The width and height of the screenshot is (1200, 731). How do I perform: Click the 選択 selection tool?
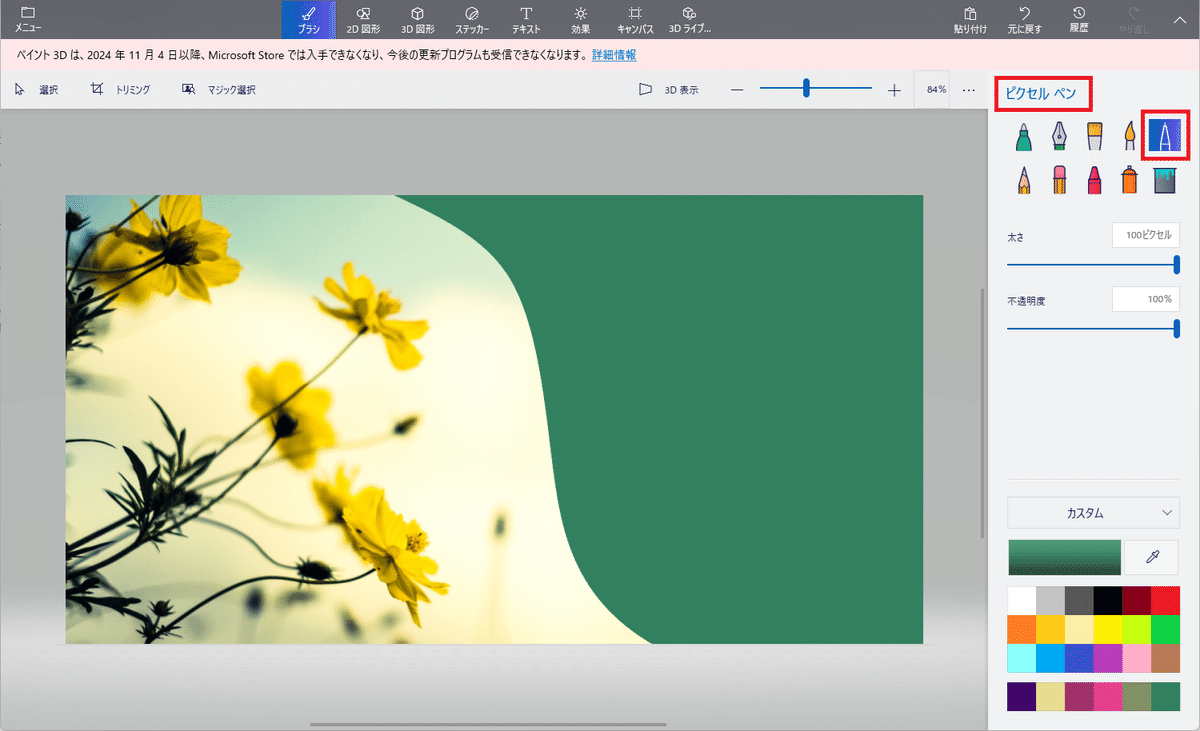click(36, 90)
